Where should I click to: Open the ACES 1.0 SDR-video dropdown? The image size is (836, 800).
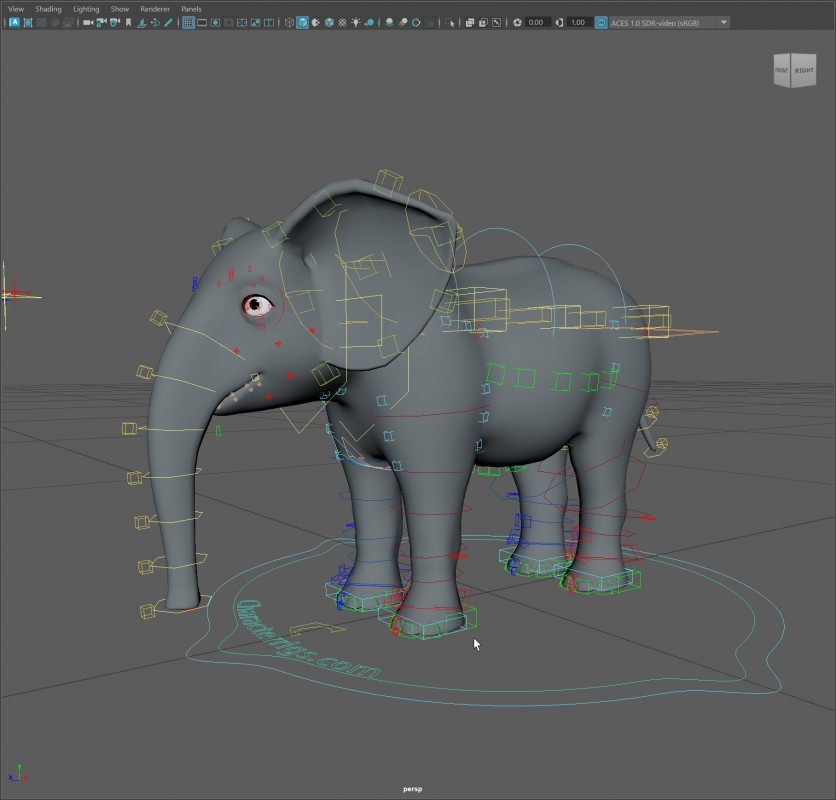point(724,22)
